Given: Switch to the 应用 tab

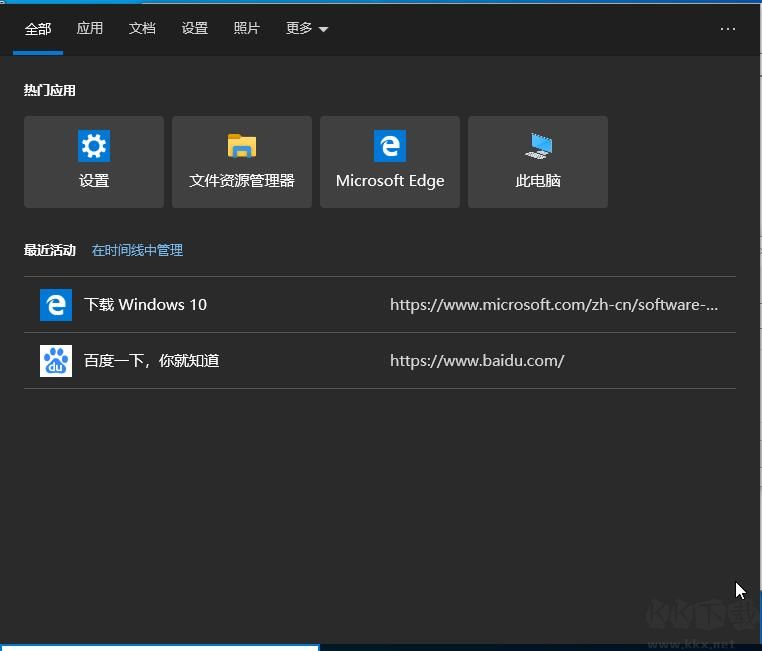Looking at the screenshot, I should [x=90, y=29].
